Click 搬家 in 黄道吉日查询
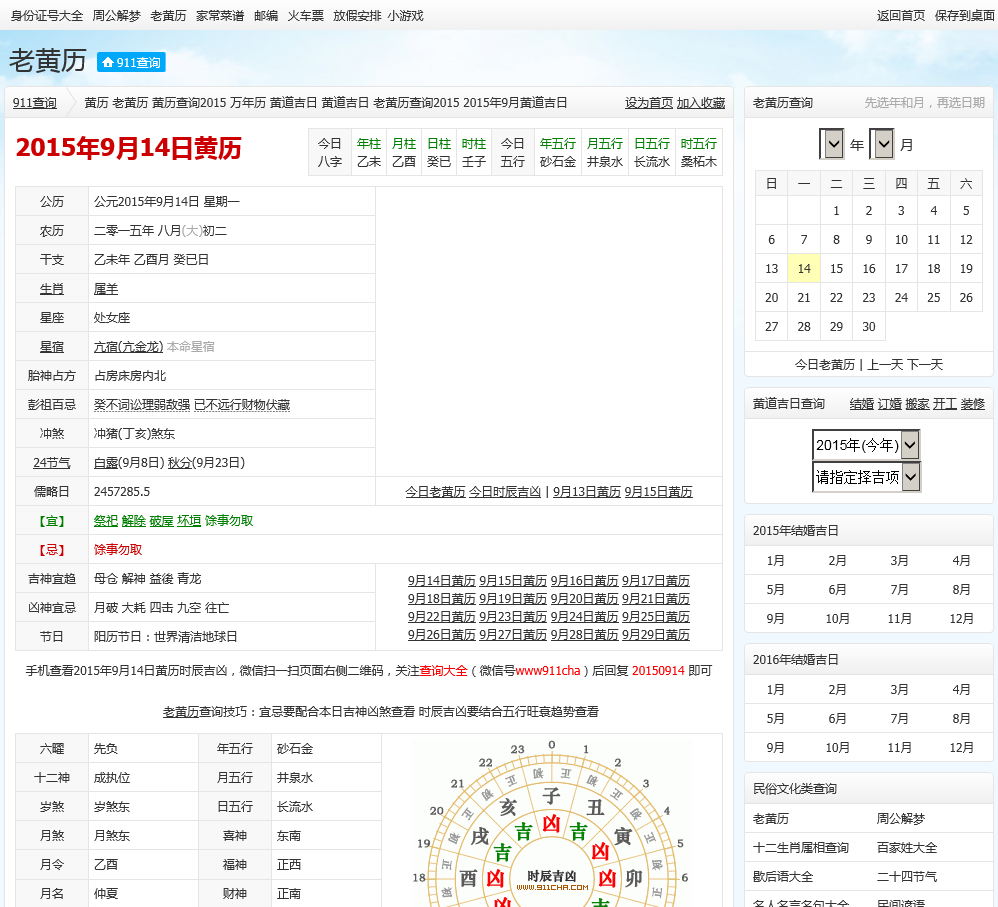 point(917,404)
